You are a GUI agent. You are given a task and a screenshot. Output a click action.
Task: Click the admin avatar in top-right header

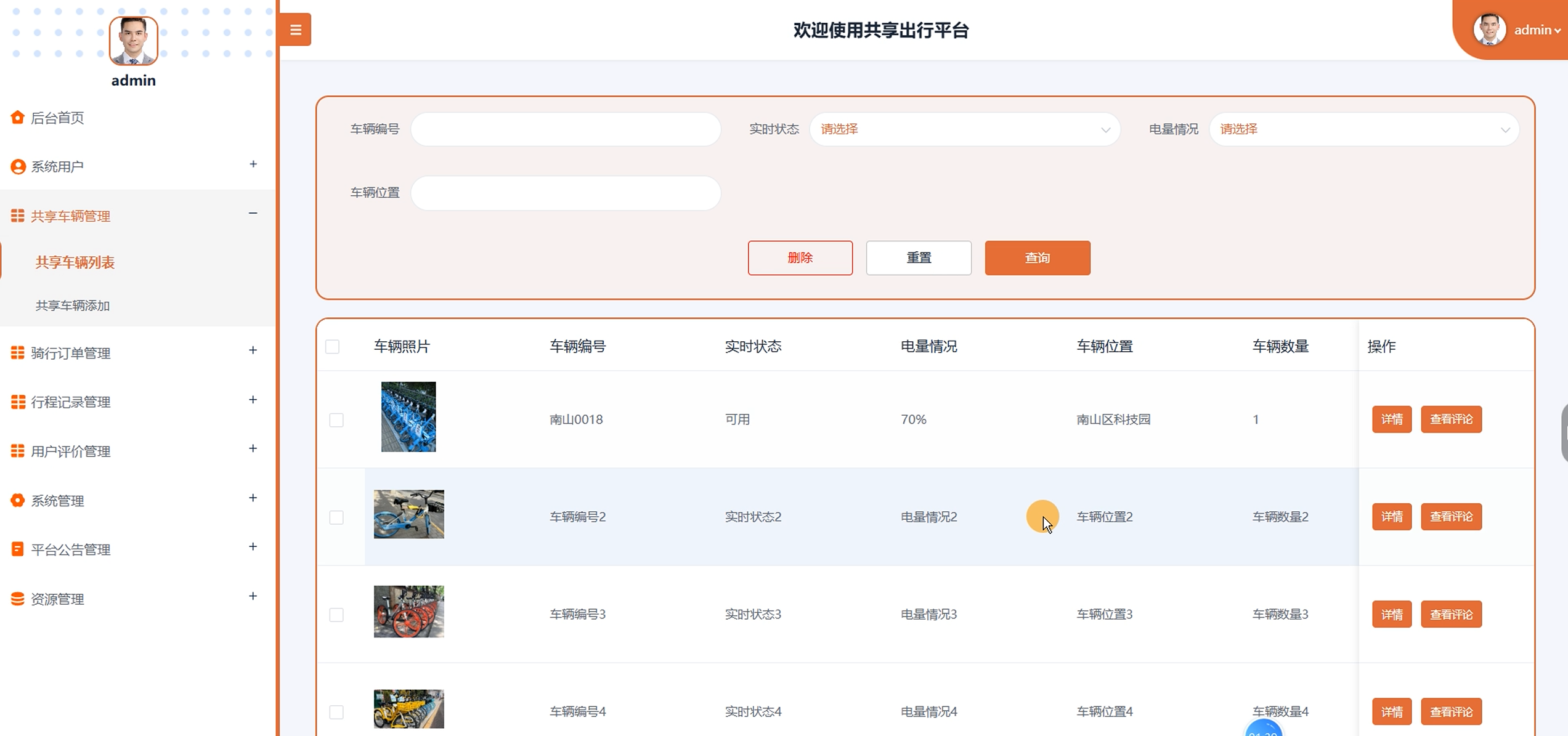point(1489,30)
